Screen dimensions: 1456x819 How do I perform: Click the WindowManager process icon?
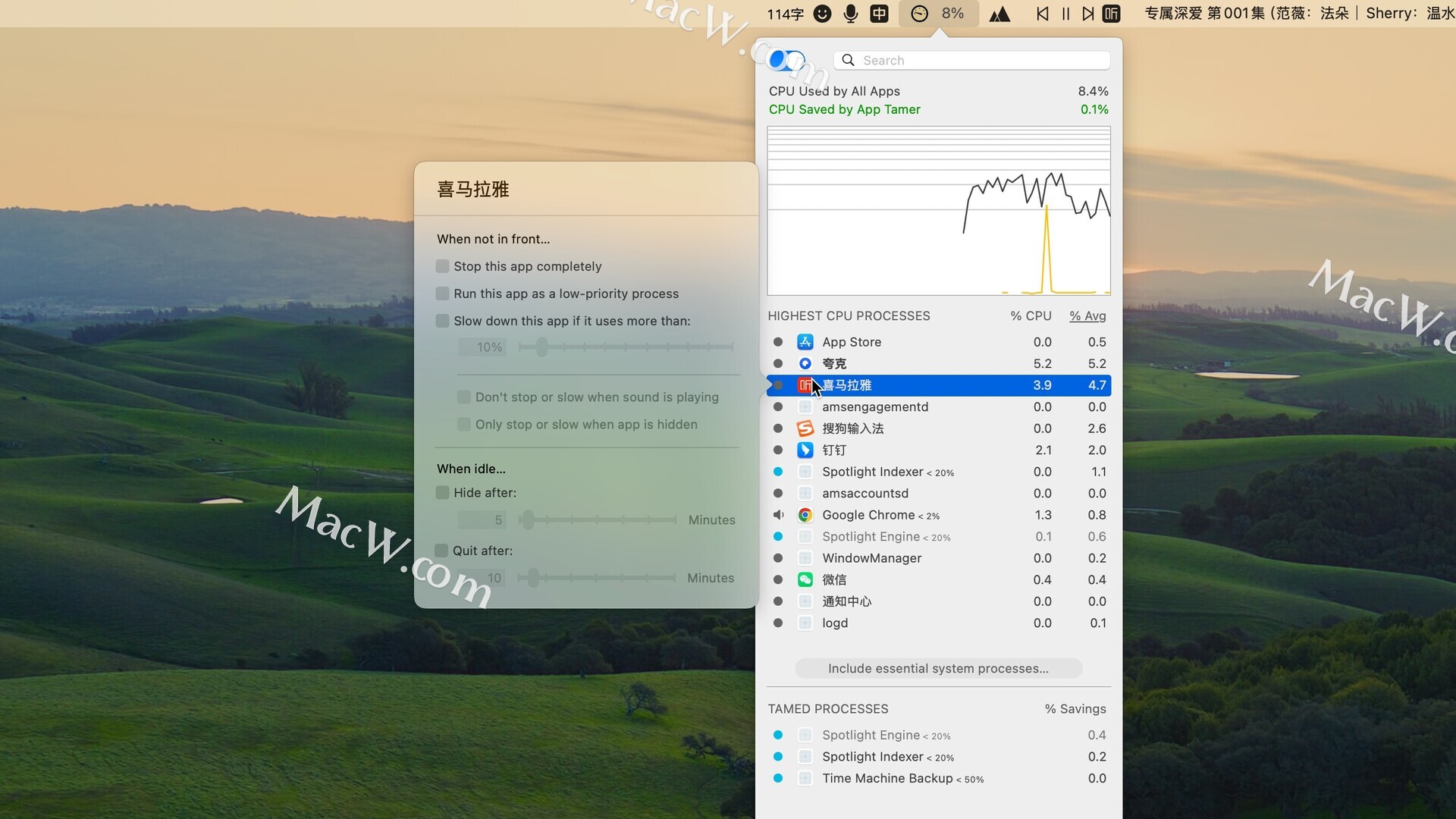click(805, 558)
